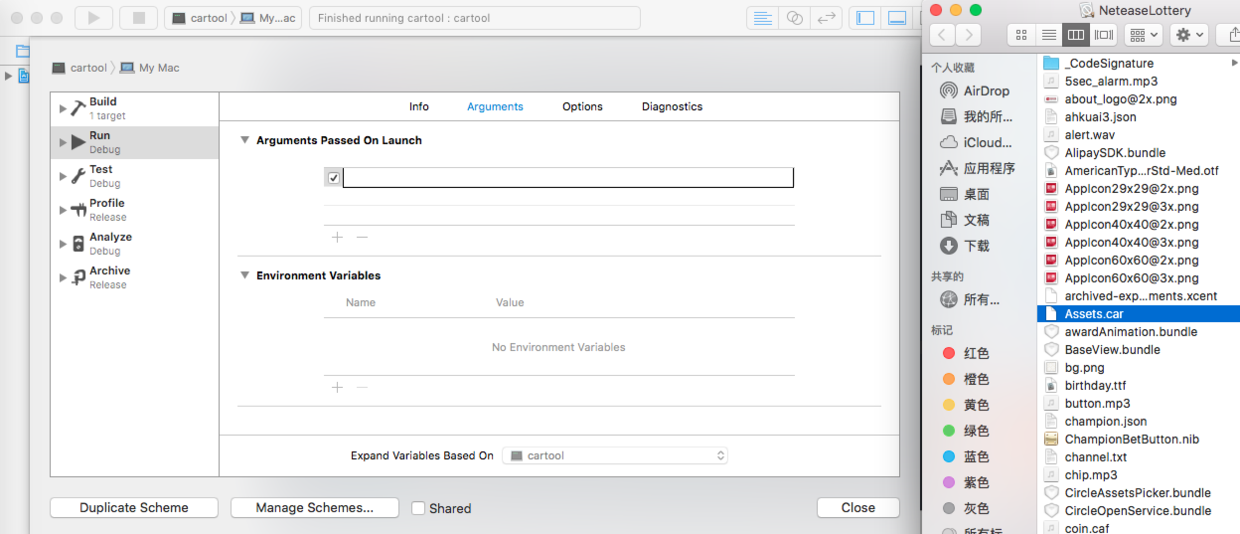Switch to the Diagnostics tab
Viewport: 1240px width, 534px height.
click(672, 107)
